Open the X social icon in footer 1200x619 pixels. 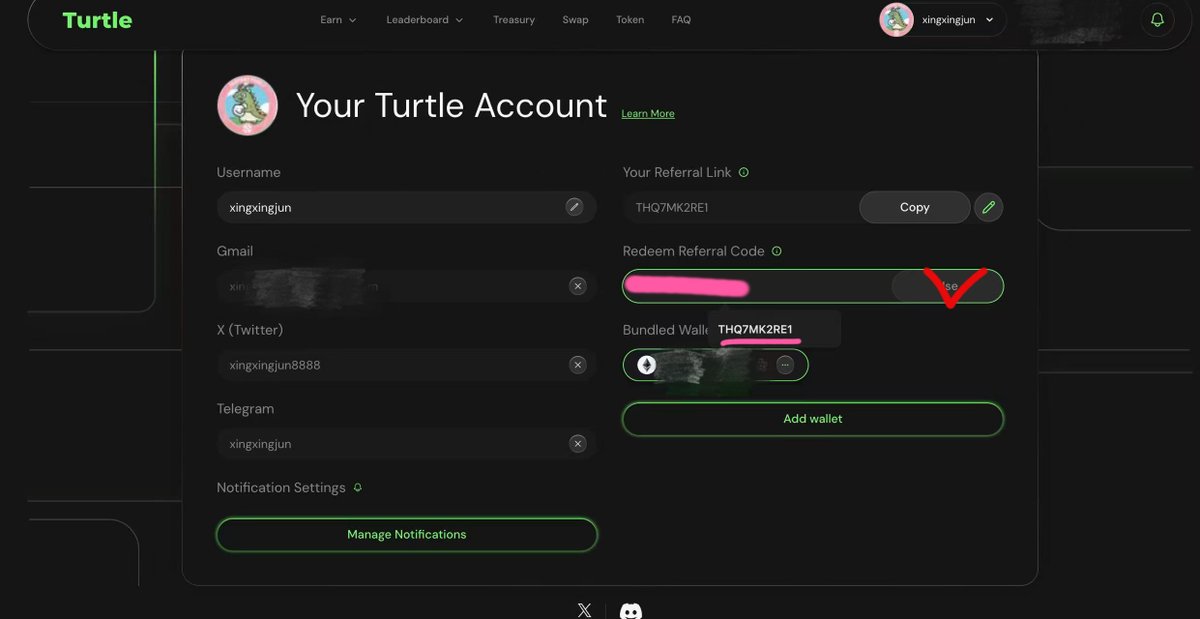click(584, 610)
